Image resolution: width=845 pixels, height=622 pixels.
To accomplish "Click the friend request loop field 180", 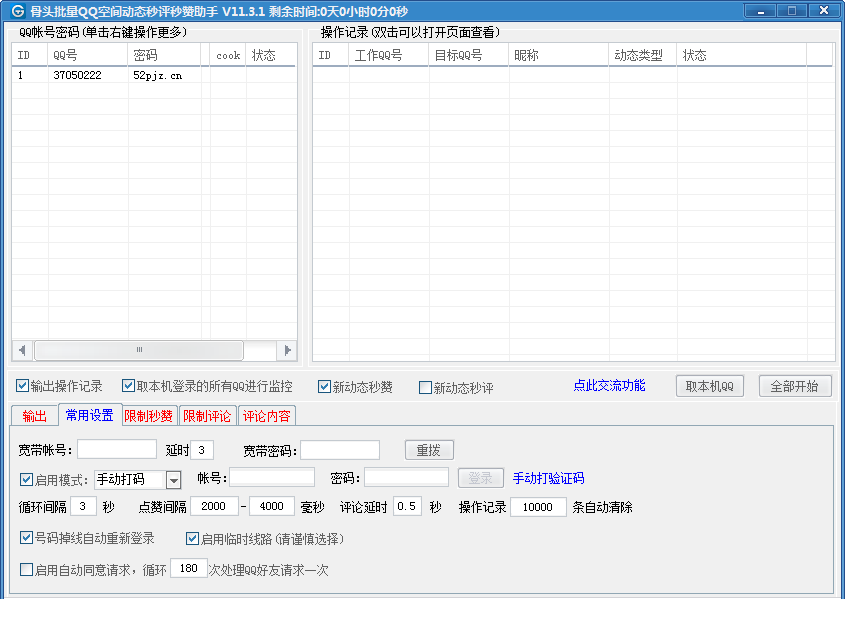I will (x=189, y=568).
